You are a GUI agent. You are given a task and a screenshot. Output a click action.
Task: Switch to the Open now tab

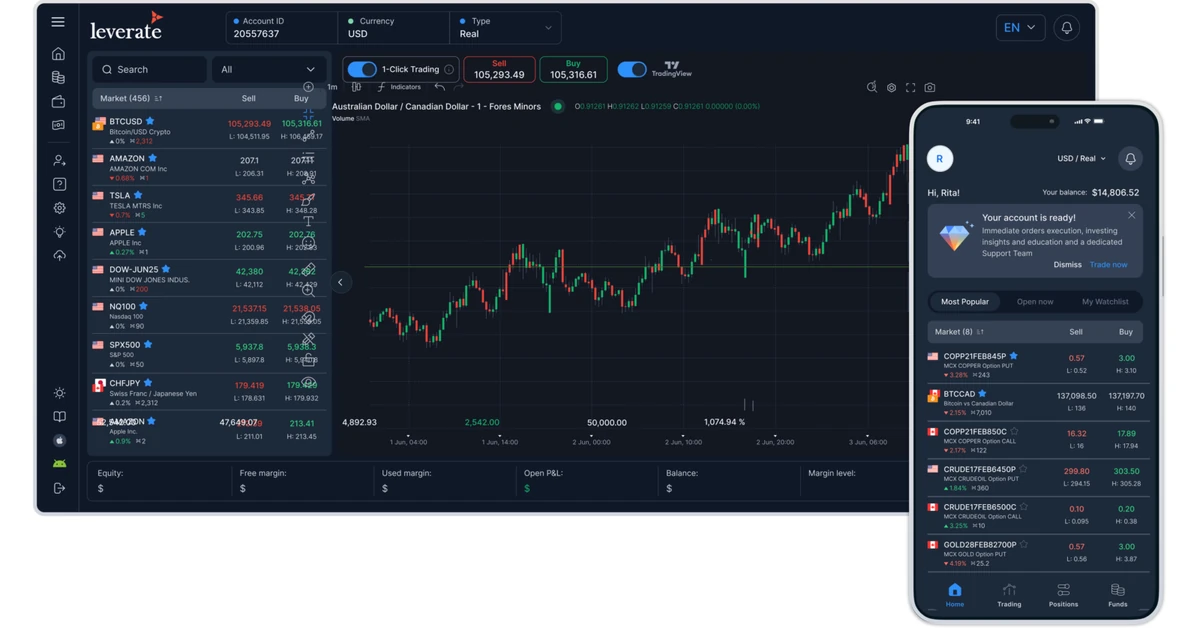[1035, 301]
